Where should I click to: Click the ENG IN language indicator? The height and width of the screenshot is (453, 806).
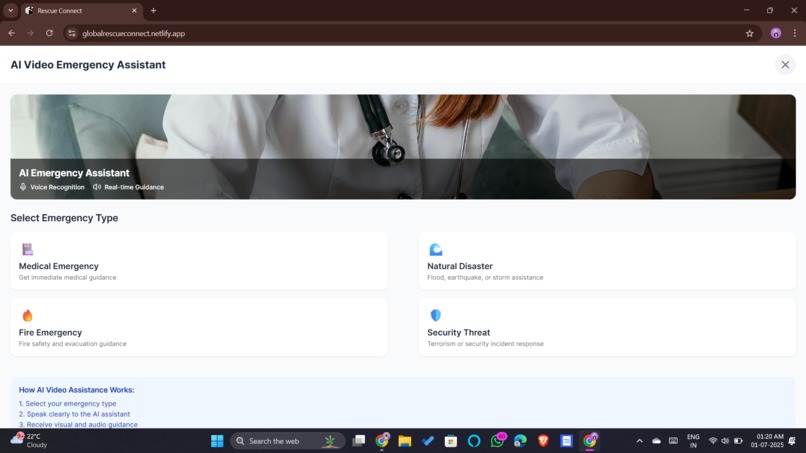[693, 441]
